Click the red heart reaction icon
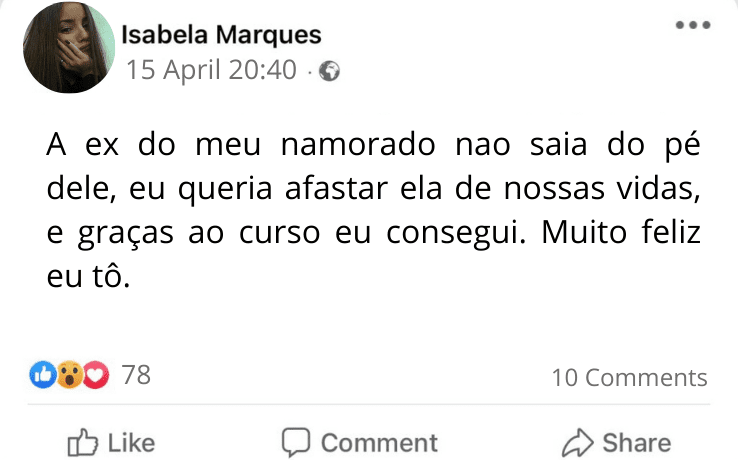This screenshot has width=738, height=460. [x=95, y=376]
